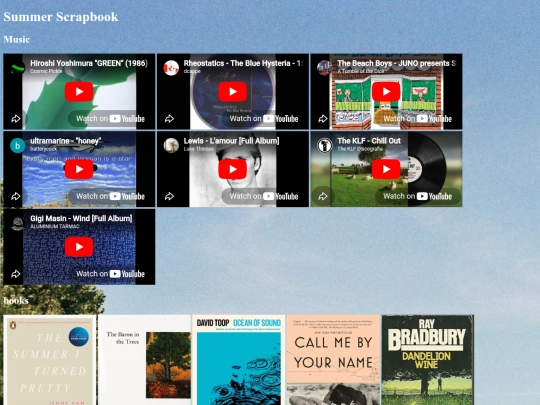Open The KLF Discografia channel avatar
The height and width of the screenshot is (405, 540).
[x=324, y=145]
